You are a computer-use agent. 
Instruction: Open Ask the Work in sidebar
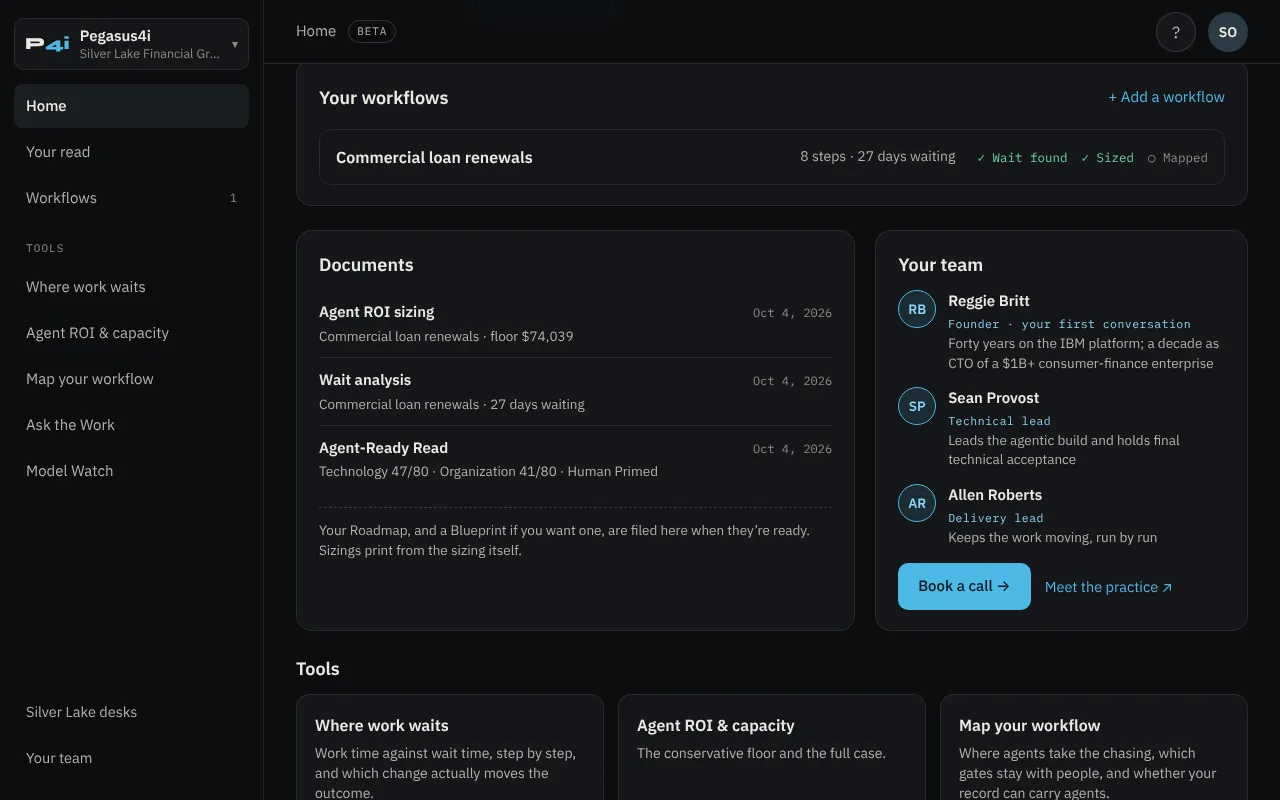(132, 425)
